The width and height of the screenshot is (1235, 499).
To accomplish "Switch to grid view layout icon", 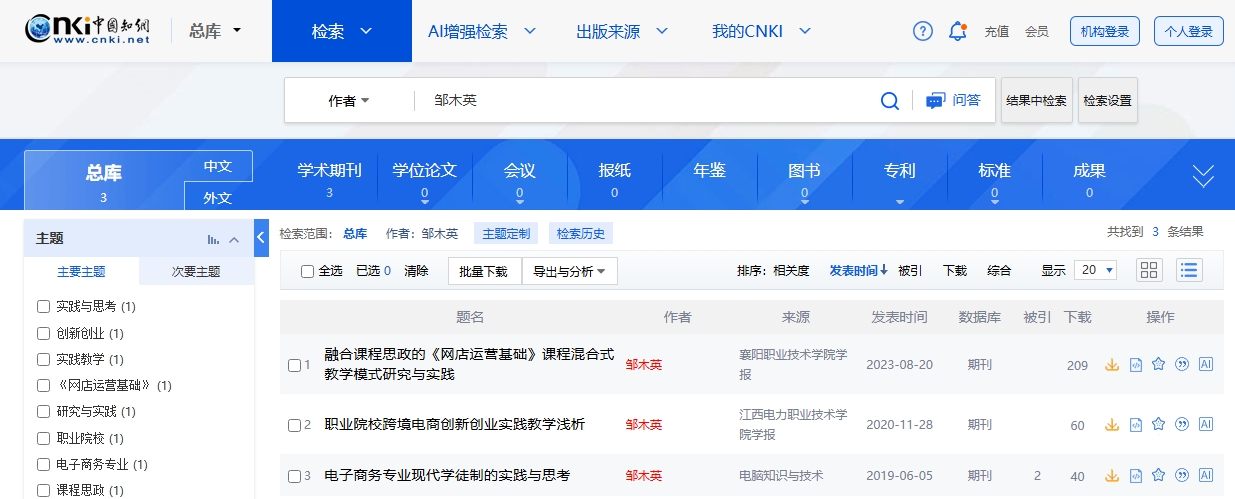I will [1149, 270].
